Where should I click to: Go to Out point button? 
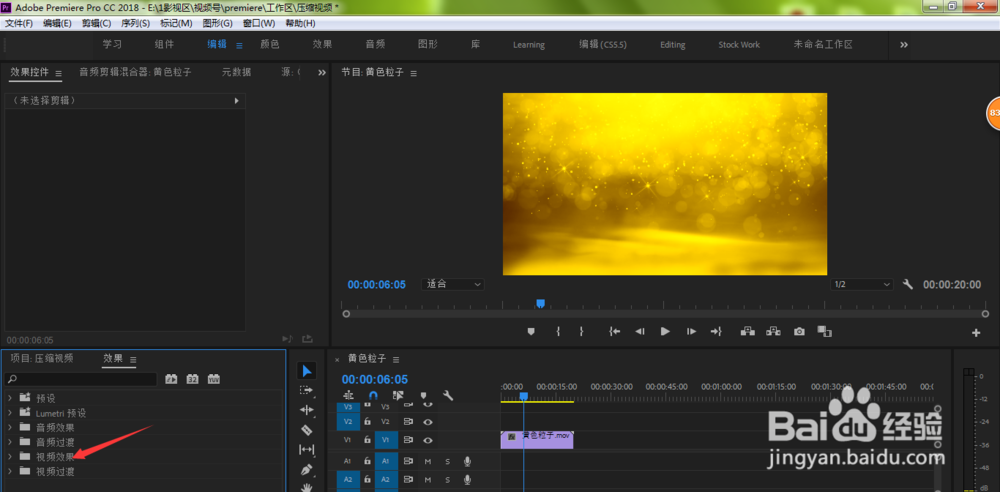[x=716, y=331]
